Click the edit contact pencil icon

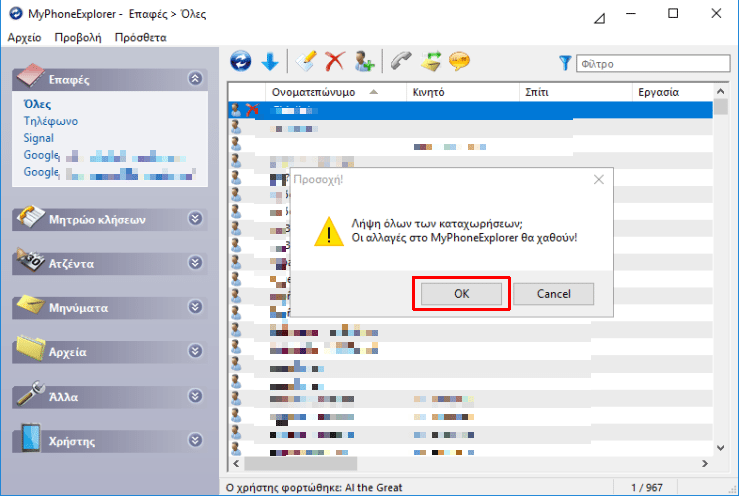pyautogui.click(x=306, y=61)
